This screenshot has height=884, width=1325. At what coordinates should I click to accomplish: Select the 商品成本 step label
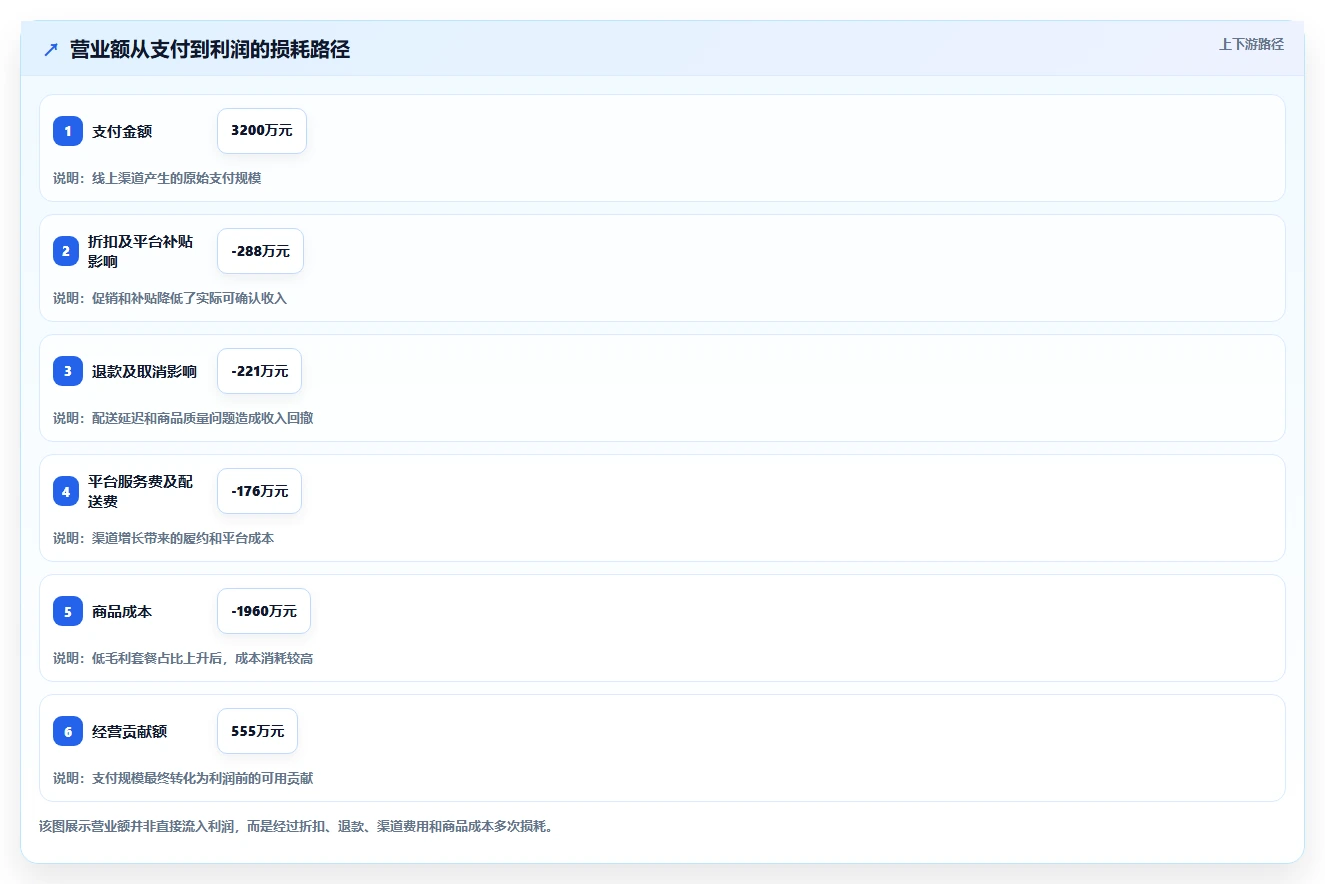click(122, 611)
